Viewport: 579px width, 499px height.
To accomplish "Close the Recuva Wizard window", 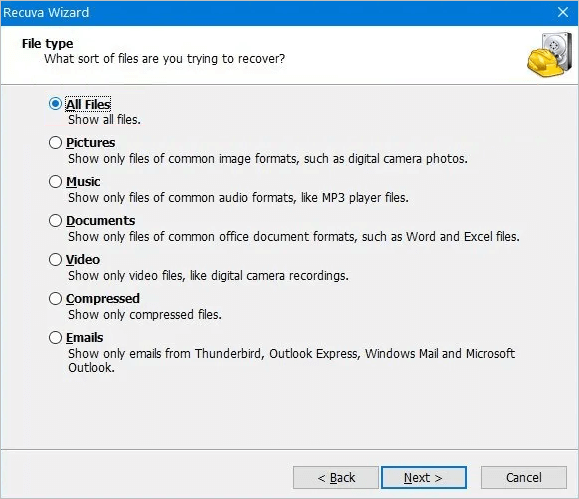I will (563, 12).
